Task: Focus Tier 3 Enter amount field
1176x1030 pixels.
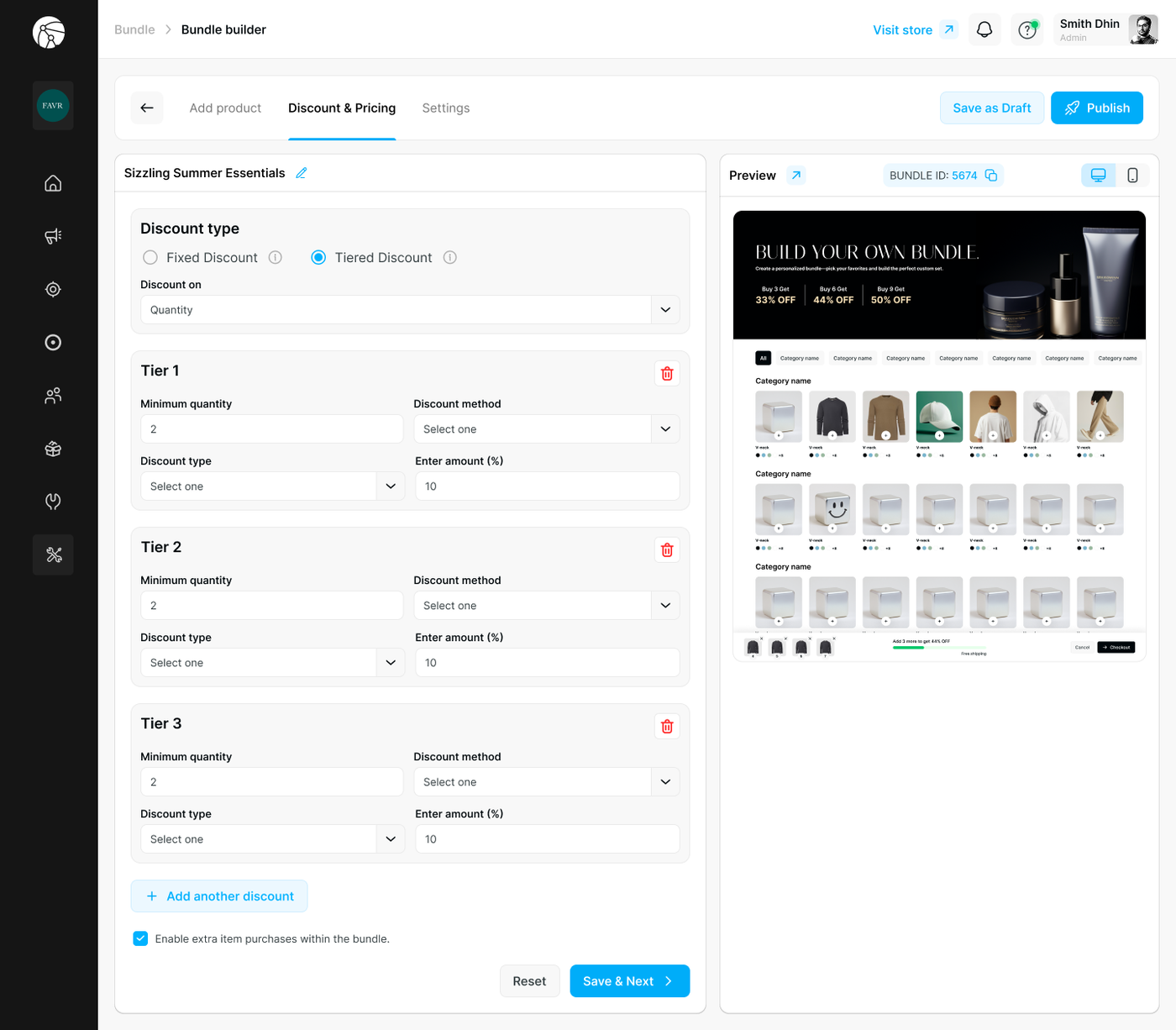Action: tap(548, 838)
